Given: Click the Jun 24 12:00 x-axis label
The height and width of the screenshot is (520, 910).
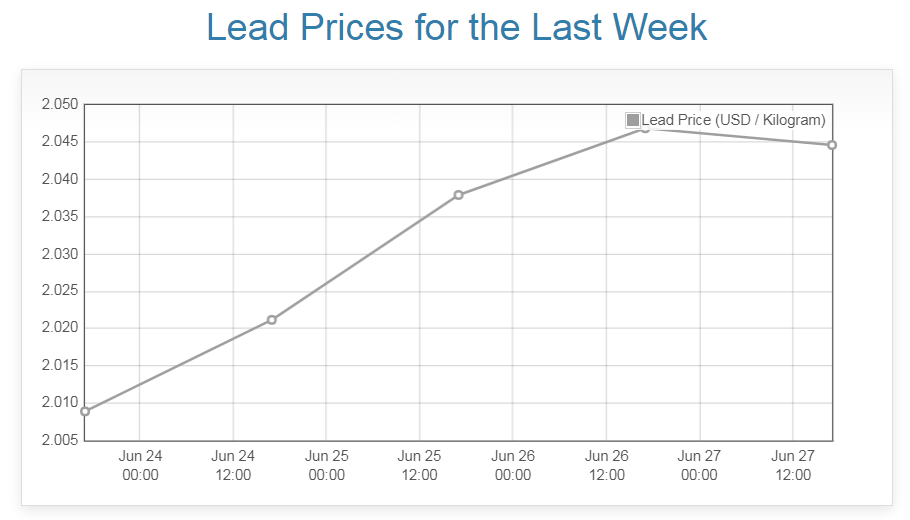Looking at the screenshot, I should pos(233,465).
